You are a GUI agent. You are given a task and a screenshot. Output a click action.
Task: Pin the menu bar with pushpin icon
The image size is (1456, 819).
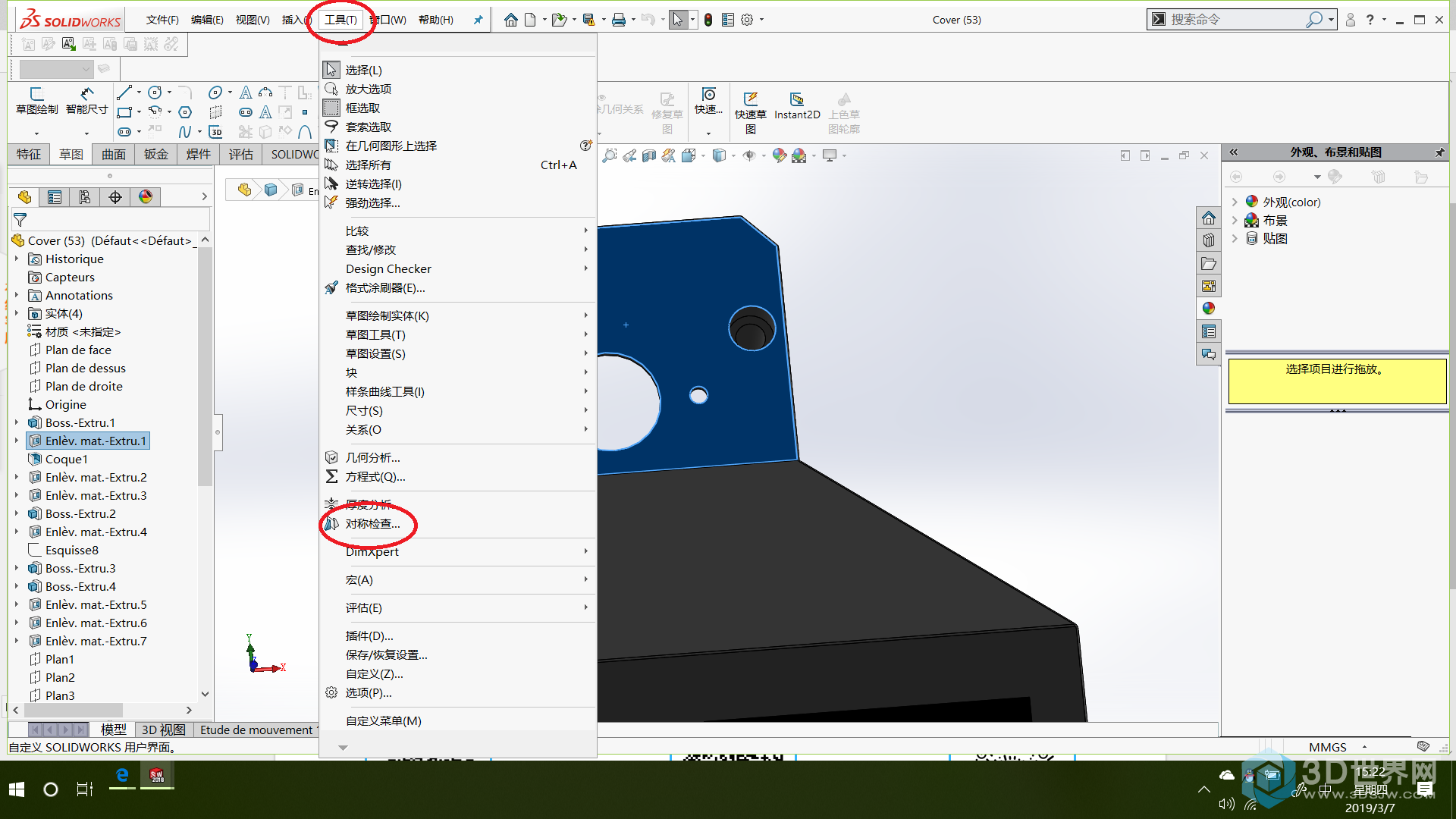point(478,20)
